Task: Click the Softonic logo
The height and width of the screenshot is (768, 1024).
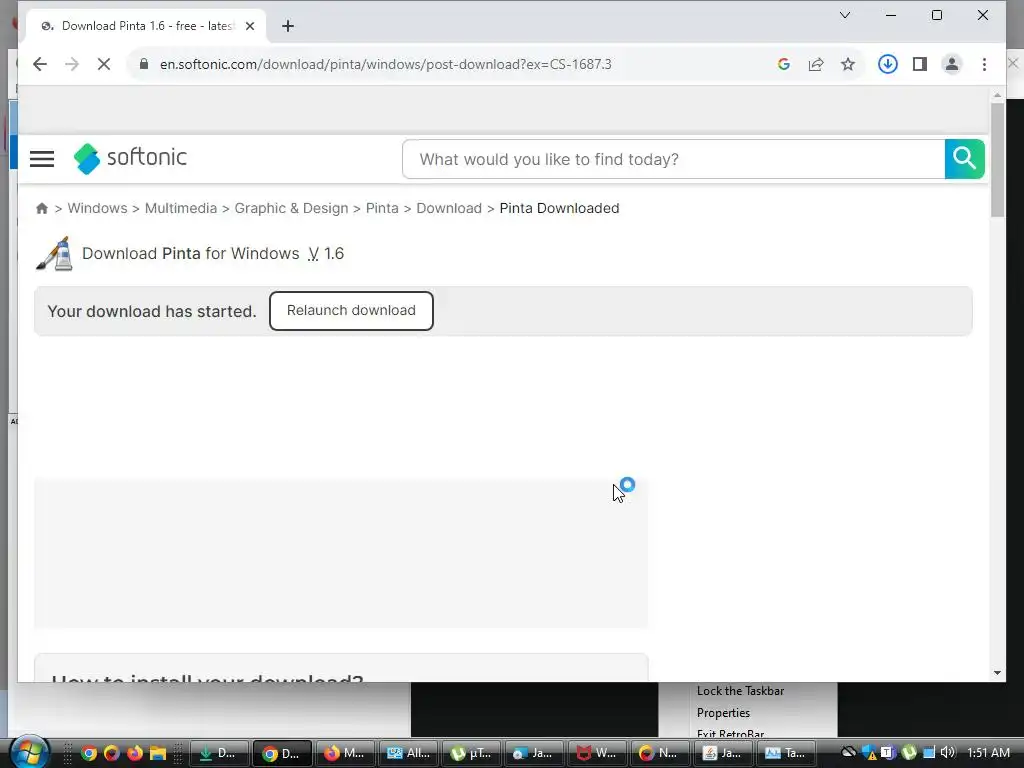Action: coord(130,158)
